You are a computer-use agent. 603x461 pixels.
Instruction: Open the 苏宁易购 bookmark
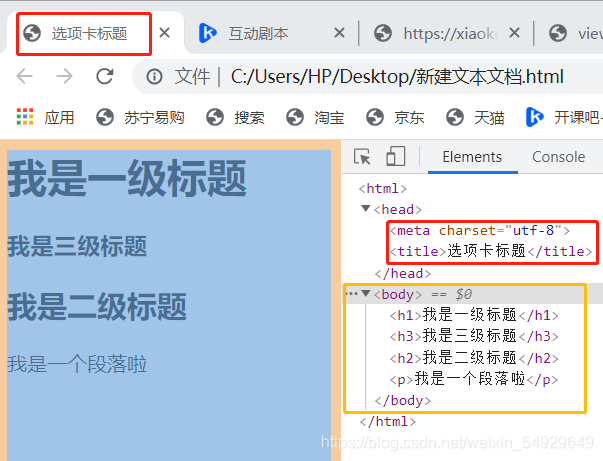coord(140,117)
